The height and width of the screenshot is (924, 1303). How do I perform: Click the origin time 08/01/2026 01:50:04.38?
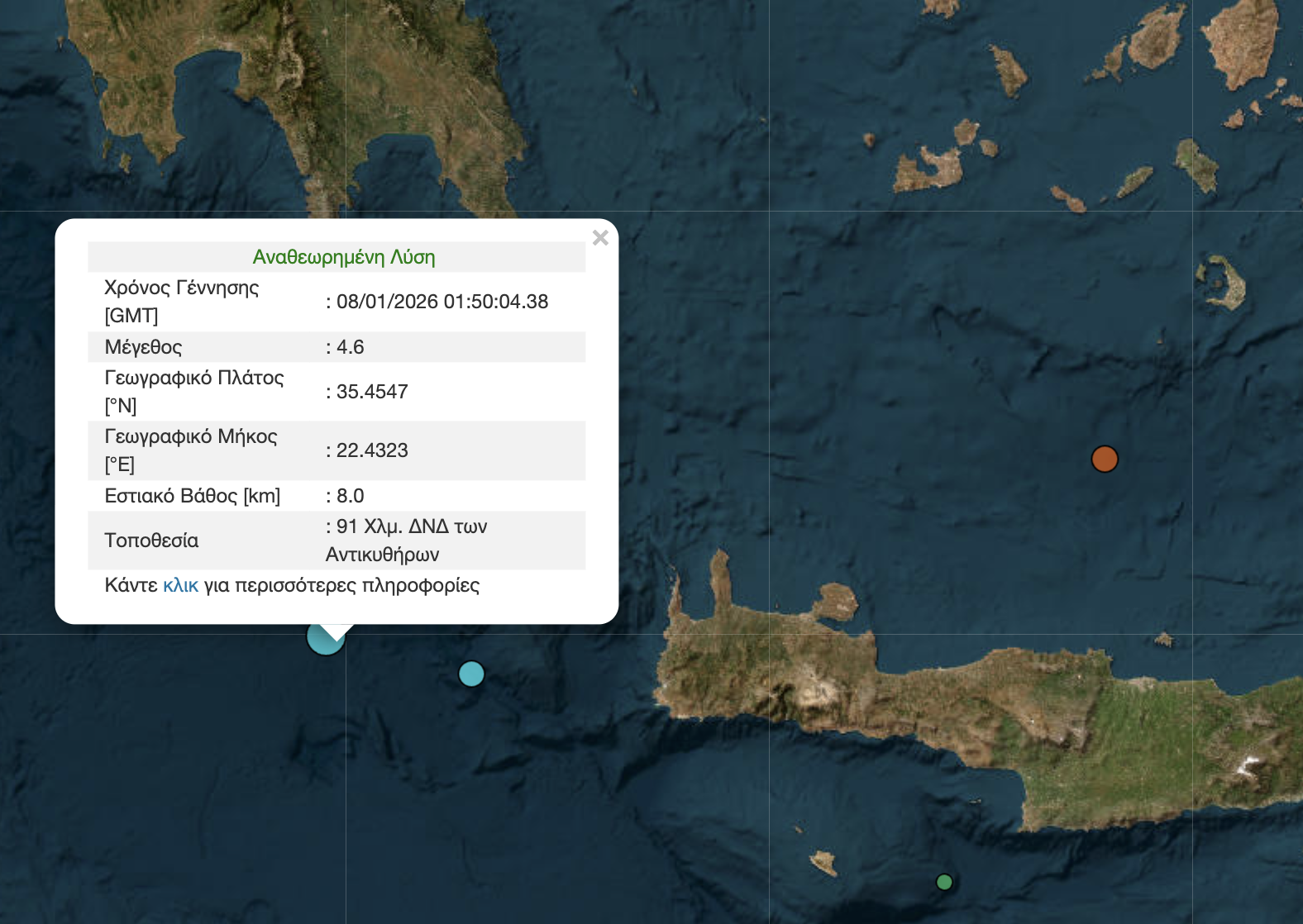[441, 302]
